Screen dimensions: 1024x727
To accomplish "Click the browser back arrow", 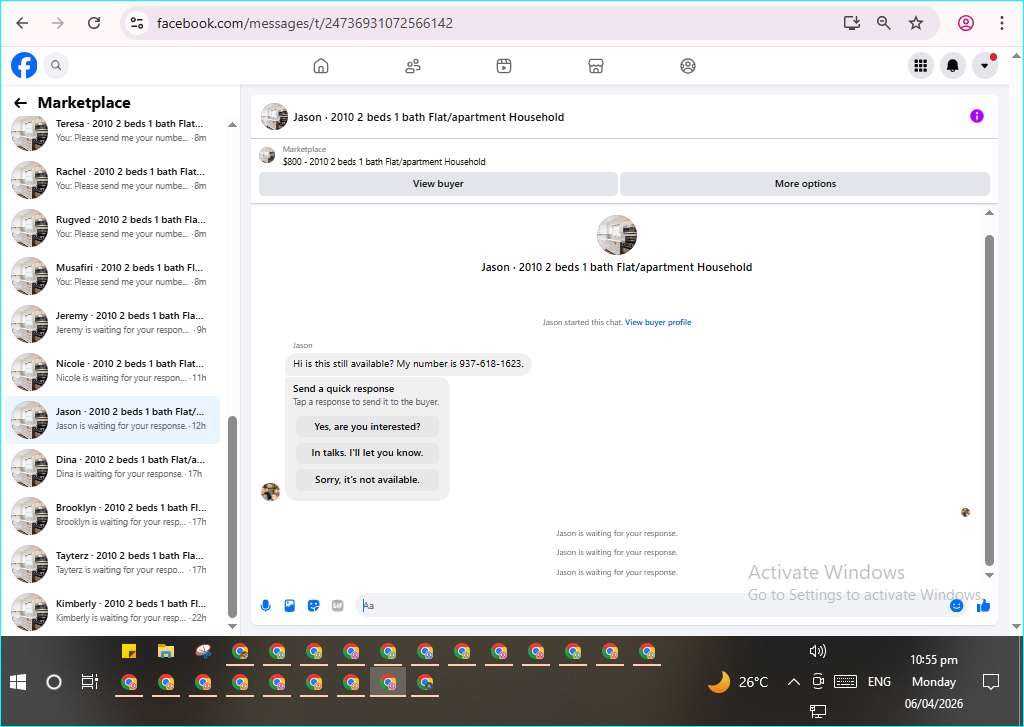I will point(22,23).
